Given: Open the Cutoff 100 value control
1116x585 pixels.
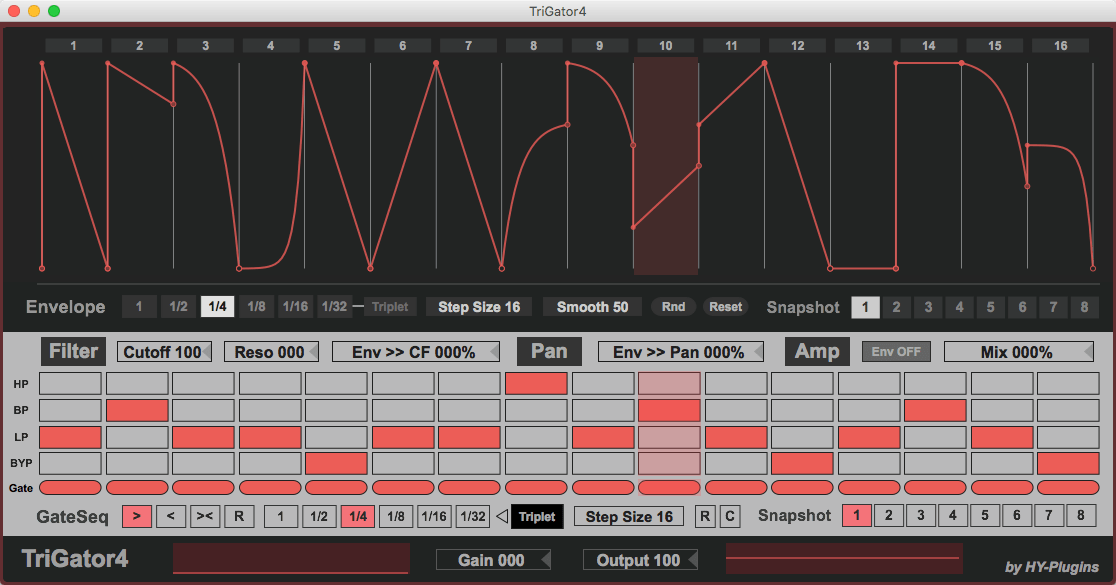Looking at the screenshot, I should point(164,352).
